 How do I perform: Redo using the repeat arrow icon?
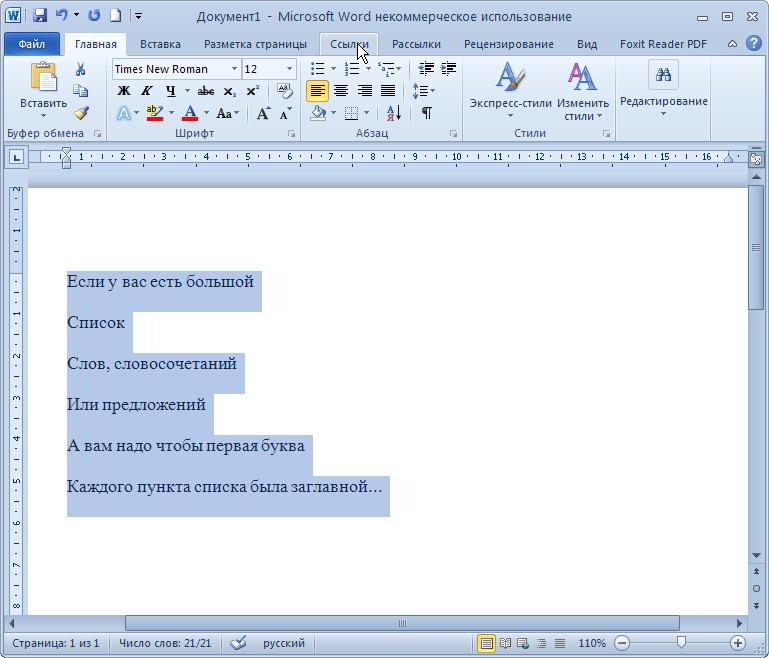[x=94, y=16]
